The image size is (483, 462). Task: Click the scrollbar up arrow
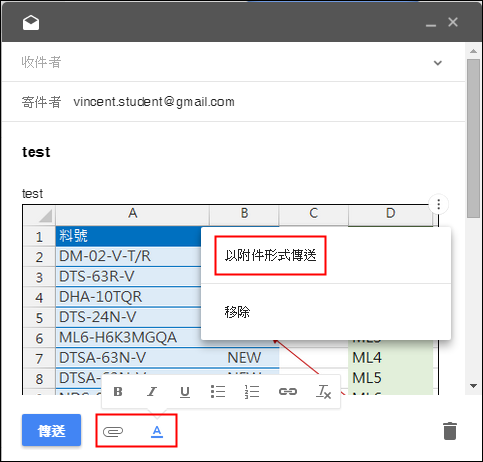473,51
